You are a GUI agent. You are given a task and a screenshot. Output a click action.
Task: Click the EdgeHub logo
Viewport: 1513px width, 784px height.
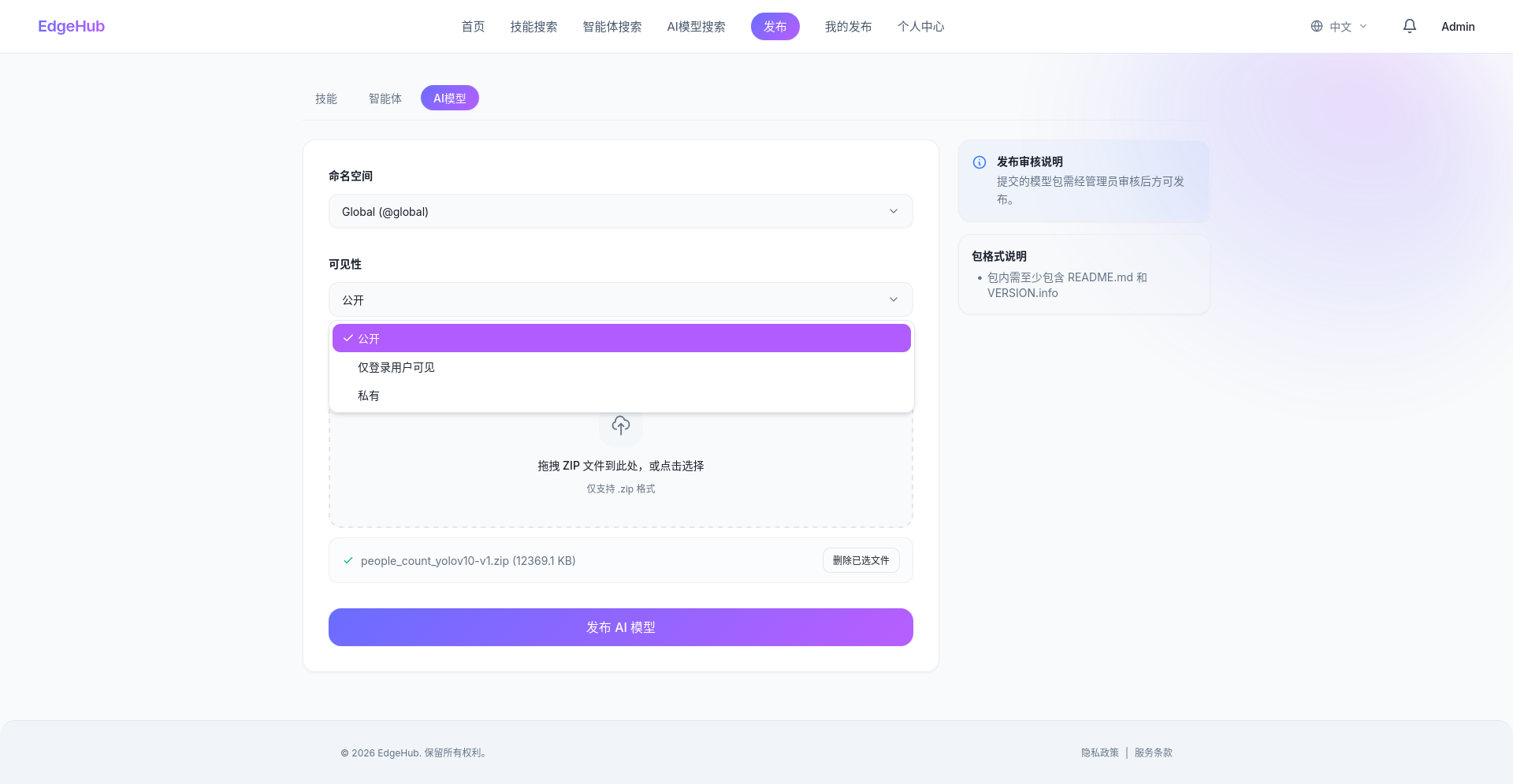coord(71,26)
